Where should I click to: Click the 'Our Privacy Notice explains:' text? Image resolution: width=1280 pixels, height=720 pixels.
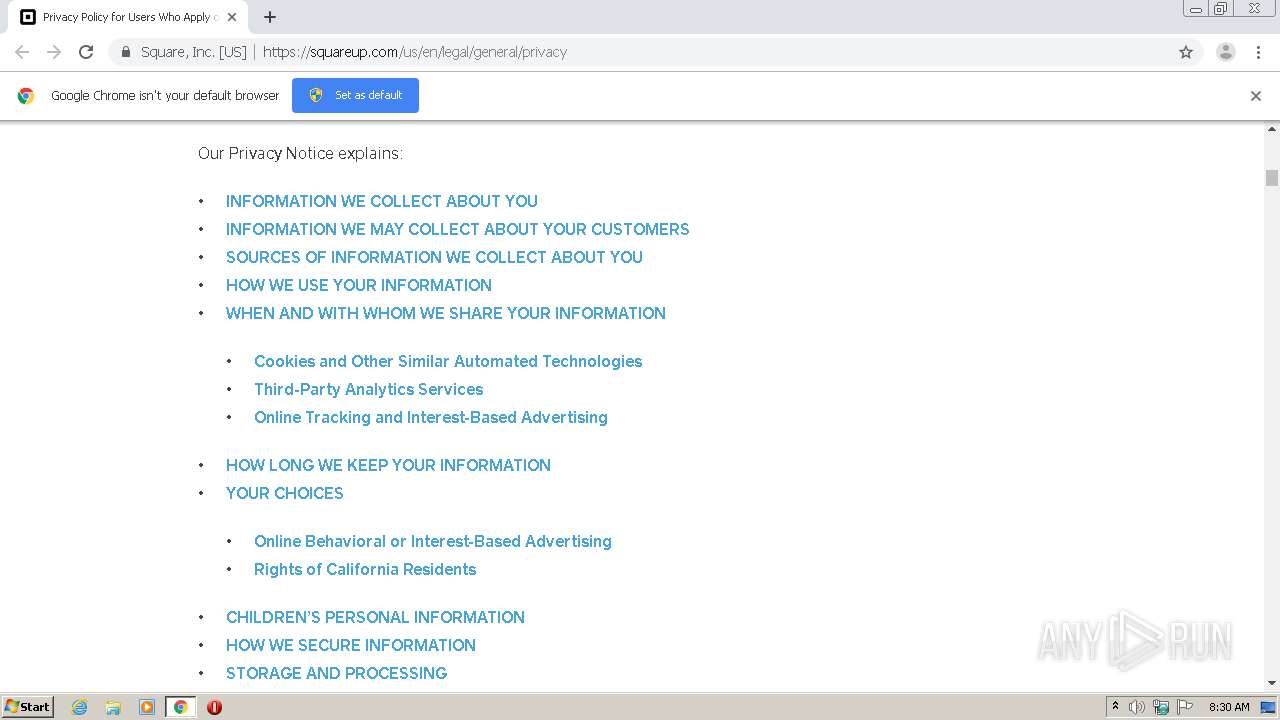(x=300, y=153)
